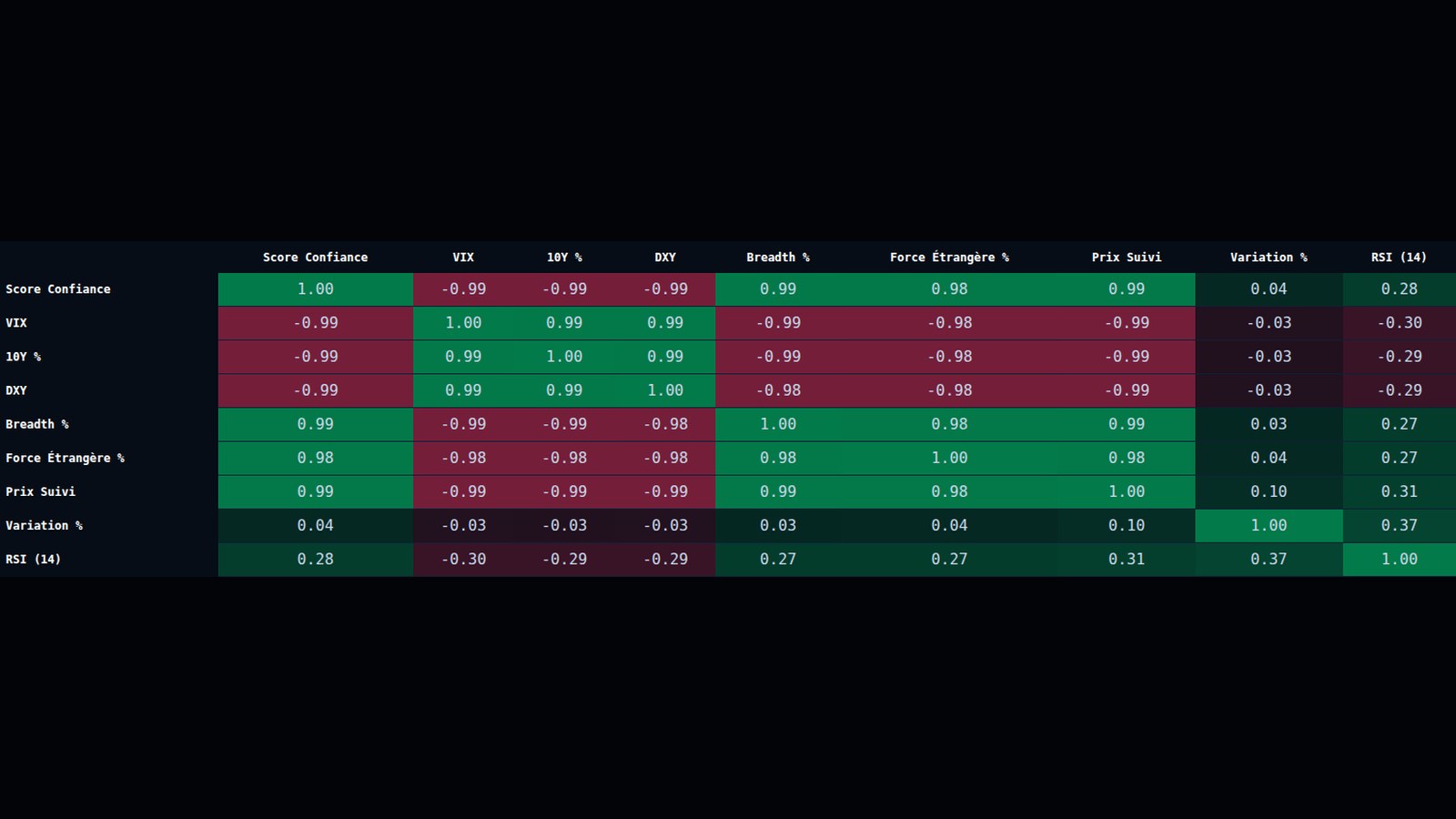Click the Prix Suivi column header
Screen dimensions: 1456x819
pyautogui.click(x=1127, y=258)
